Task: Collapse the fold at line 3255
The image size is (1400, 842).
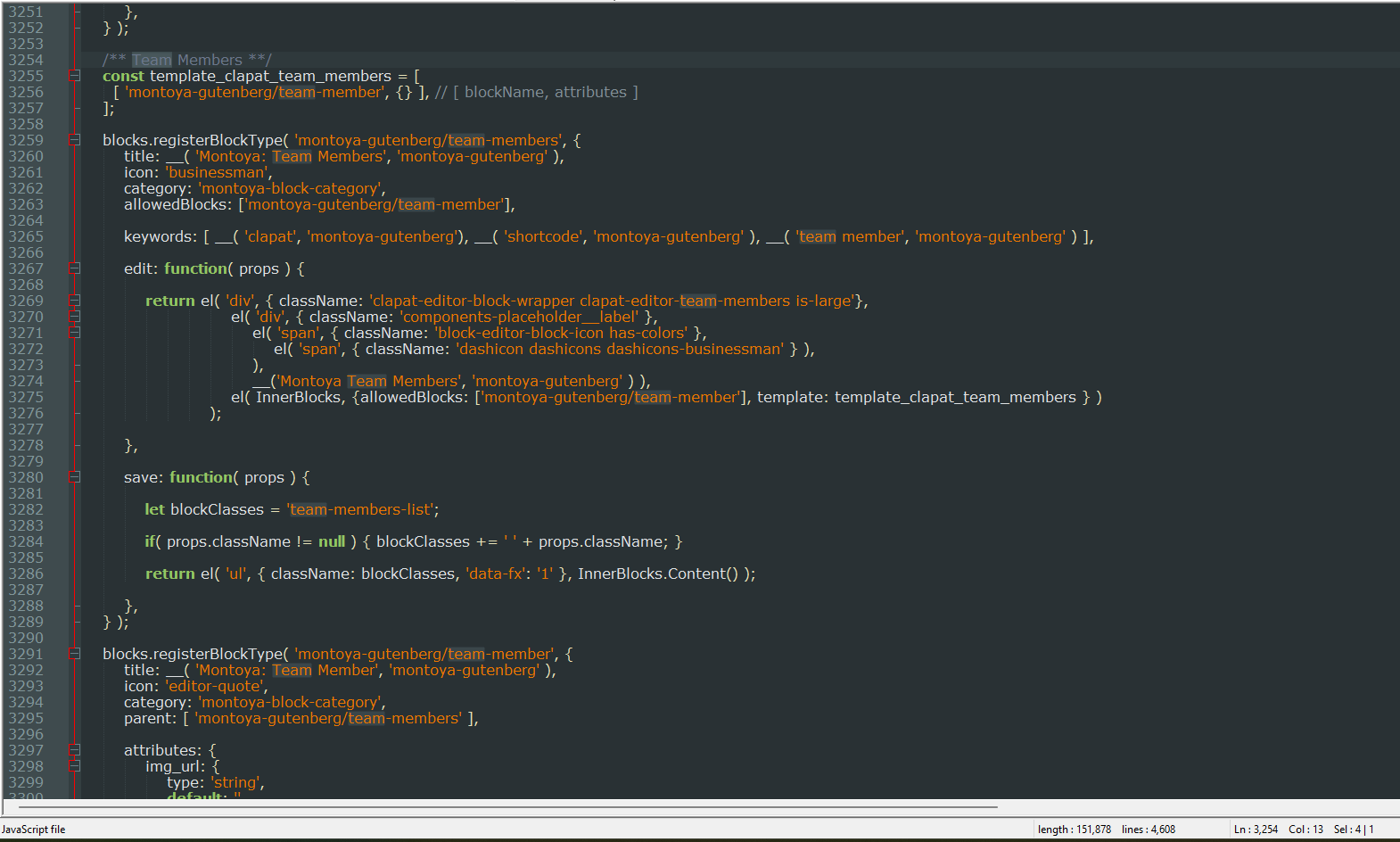Action: pyautogui.click(x=75, y=76)
